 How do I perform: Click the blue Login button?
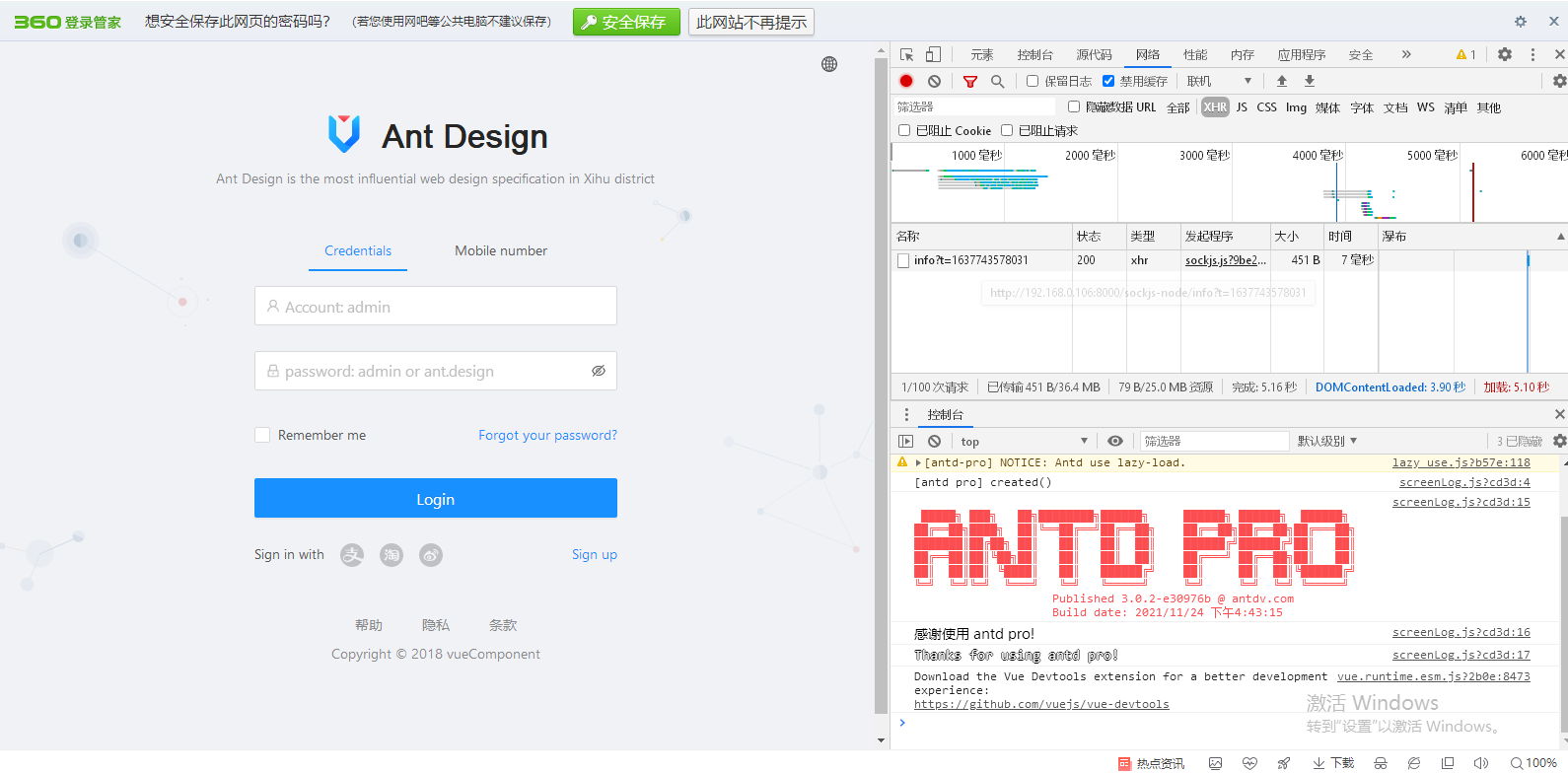436,498
